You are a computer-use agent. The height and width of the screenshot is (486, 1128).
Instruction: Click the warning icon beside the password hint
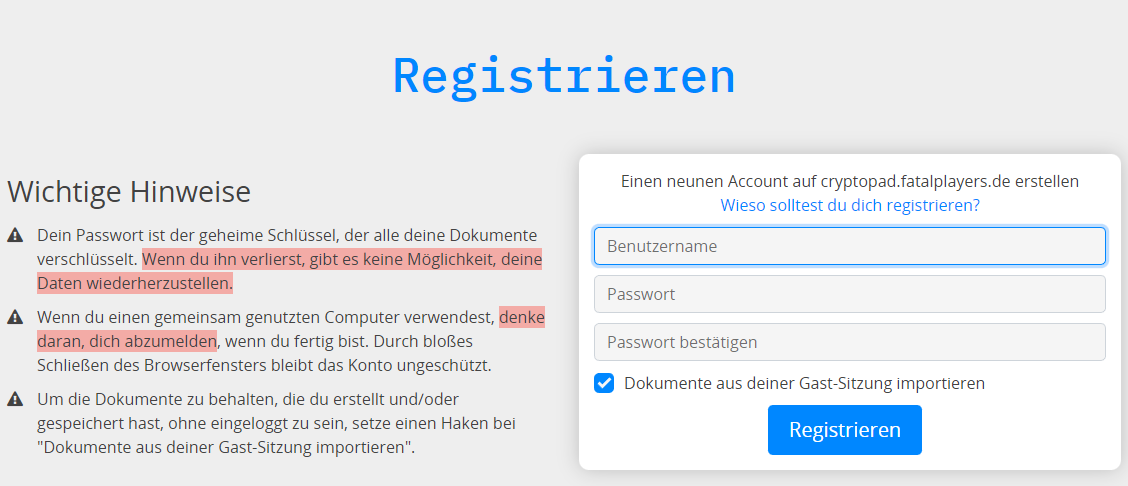coord(14,235)
